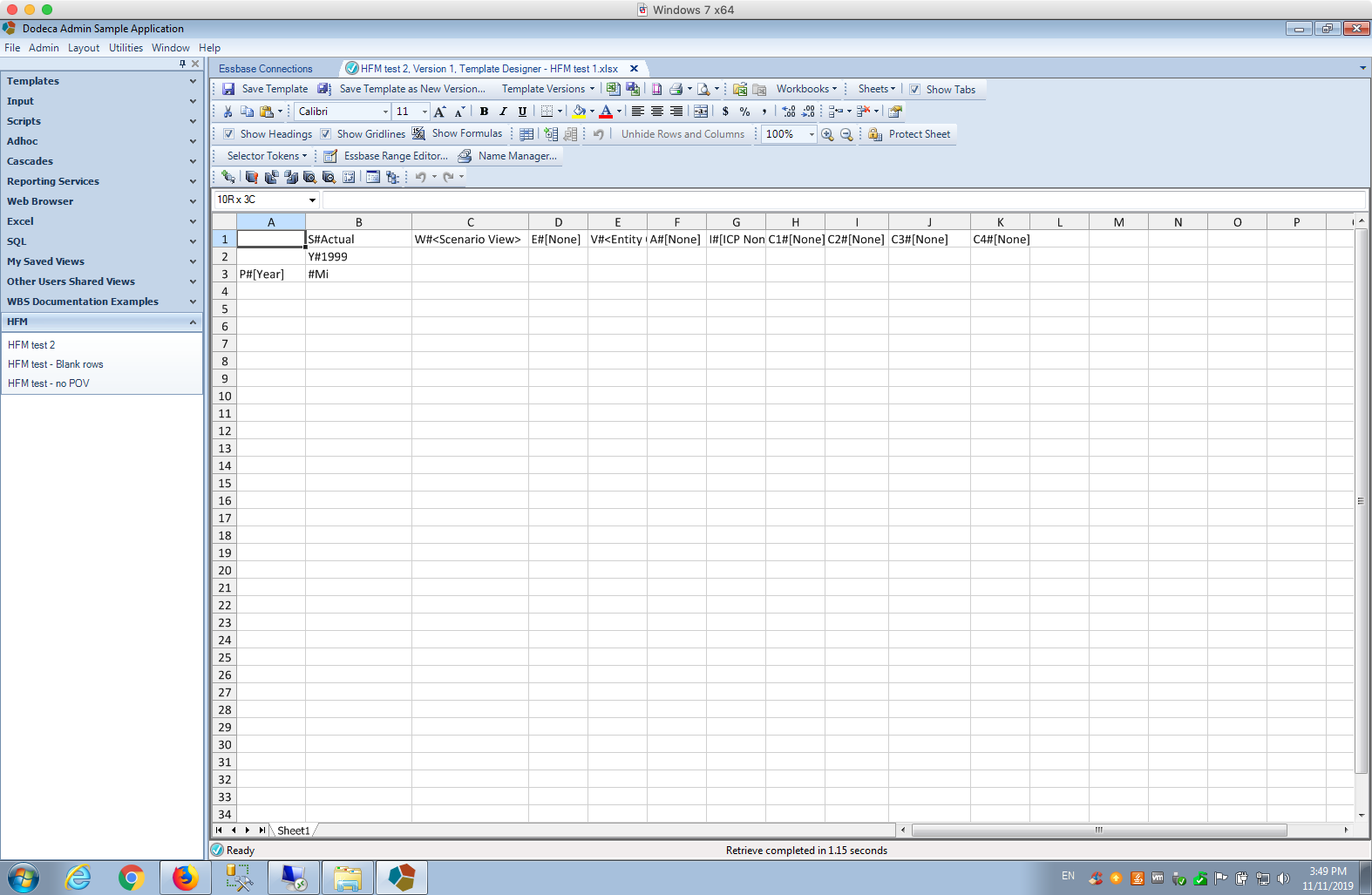
Task: Click the formula bar input field
Action: pyautogui.click(x=844, y=200)
